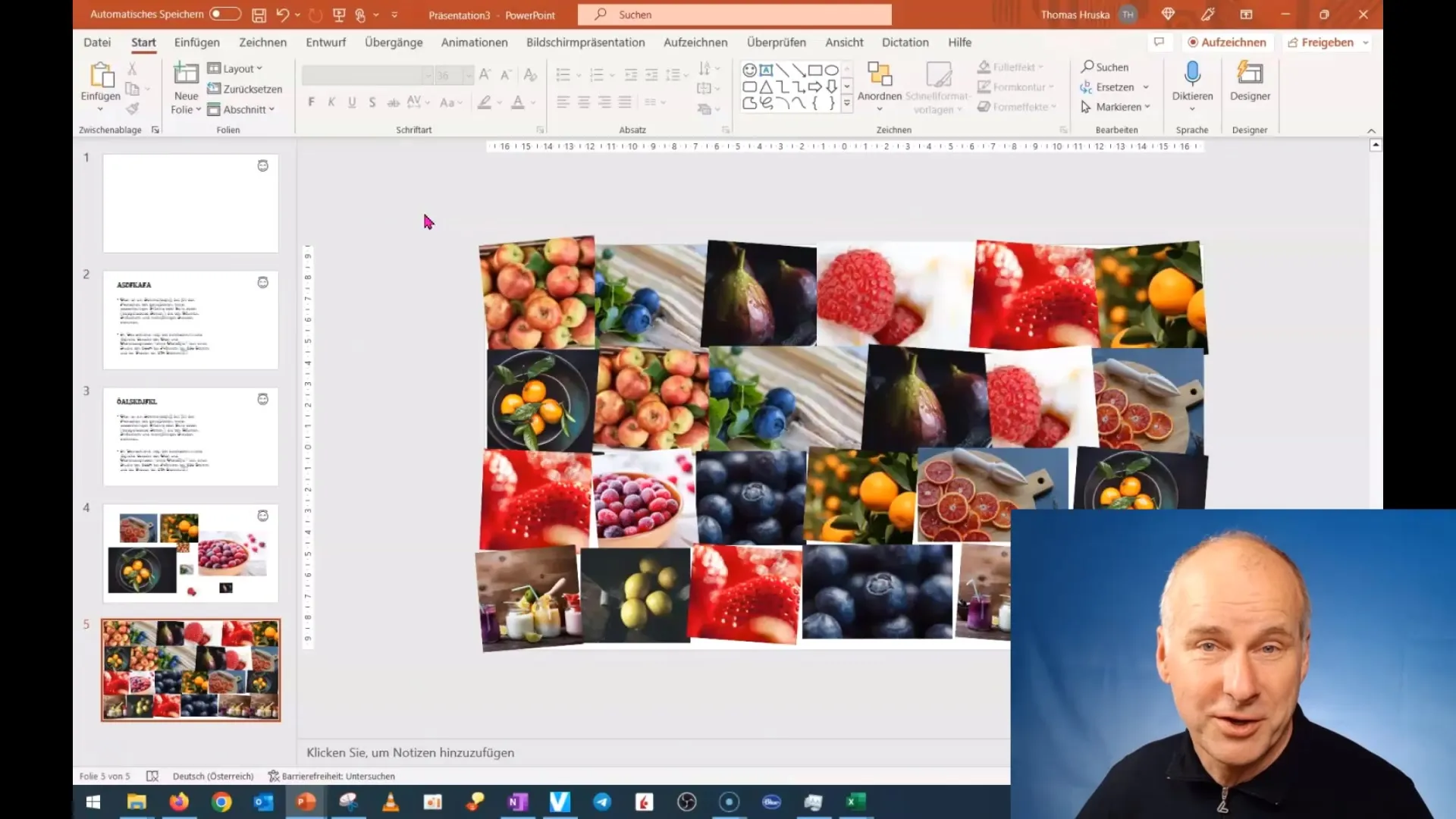The height and width of the screenshot is (819, 1456).
Task: Apply italic K formatting
Action: (331, 102)
